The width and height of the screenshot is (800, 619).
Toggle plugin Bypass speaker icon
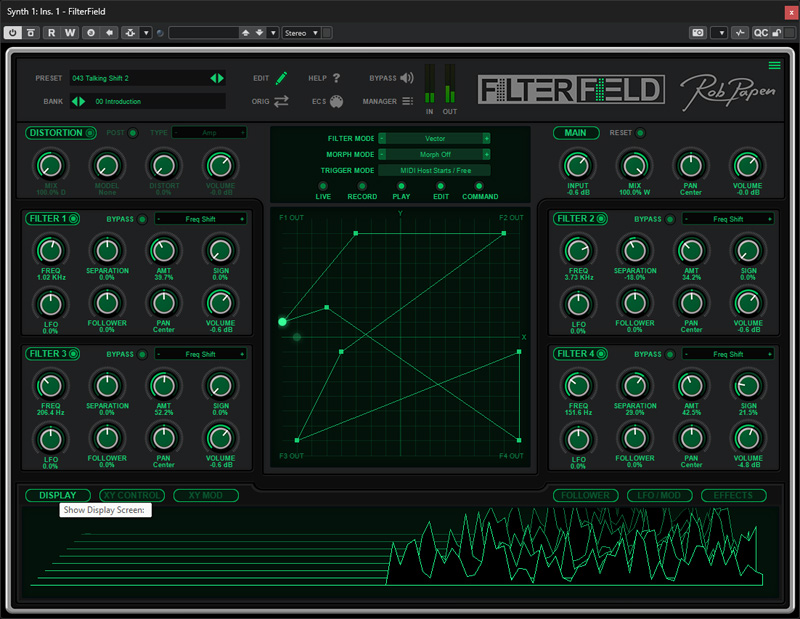[407, 78]
